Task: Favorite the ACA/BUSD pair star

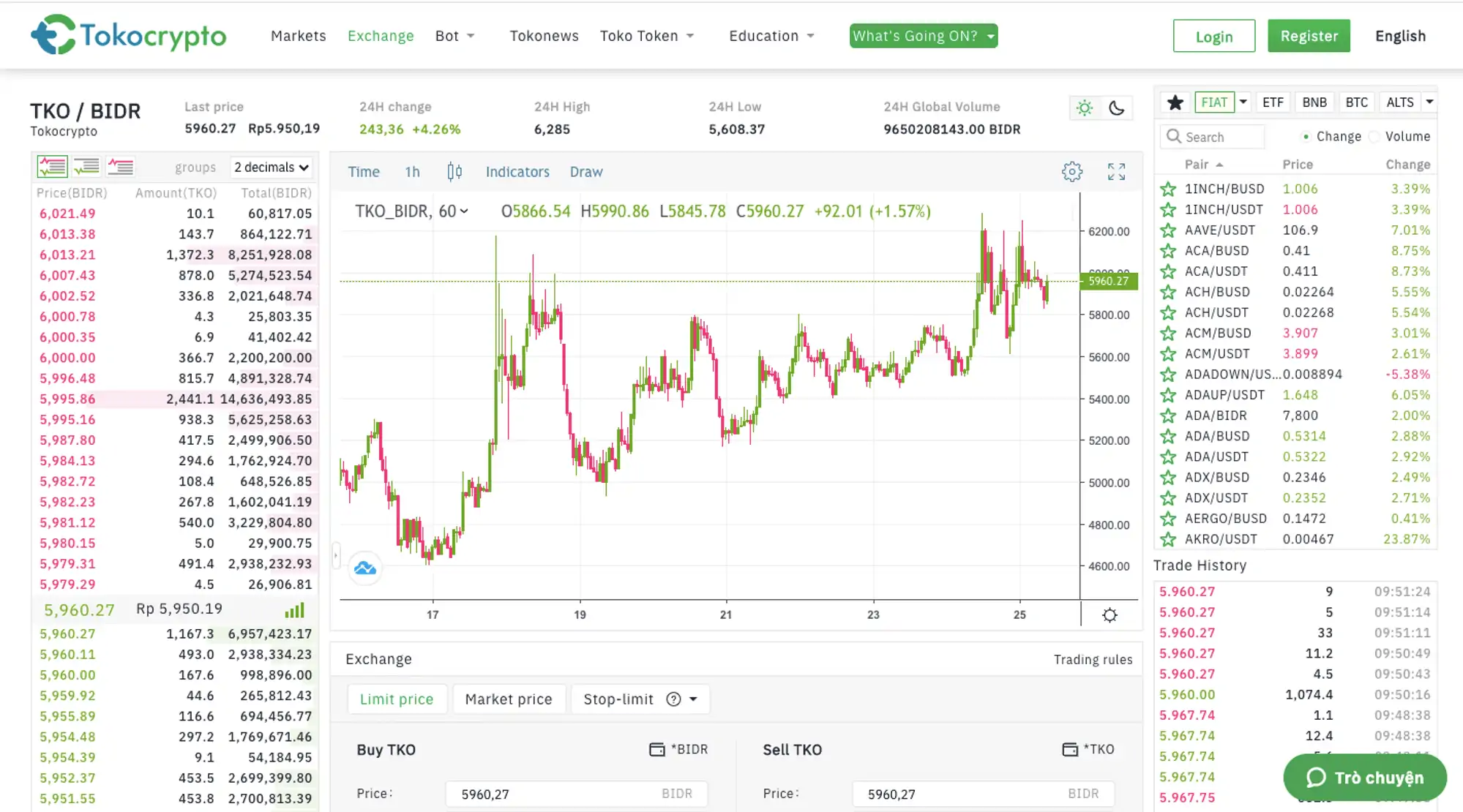Action: (x=1168, y=251)
